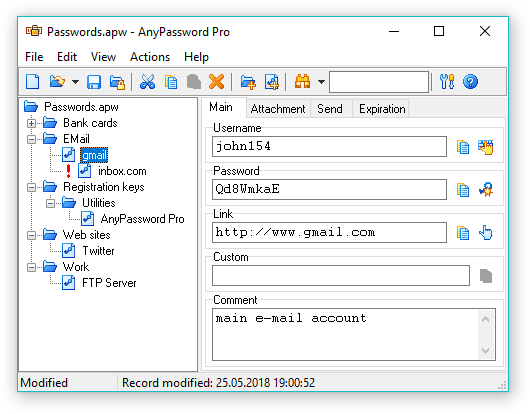The width and height of the screenshot is (530, 414).
Task: Open the link using the hand icon
Action: (486, 233)
